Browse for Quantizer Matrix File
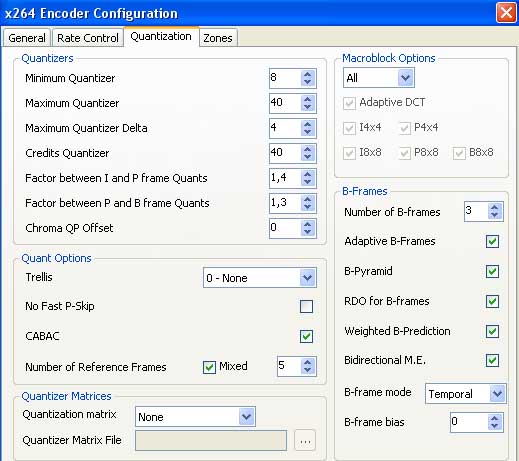The height and width of the screenshot is (461, 519). [305, 441]
